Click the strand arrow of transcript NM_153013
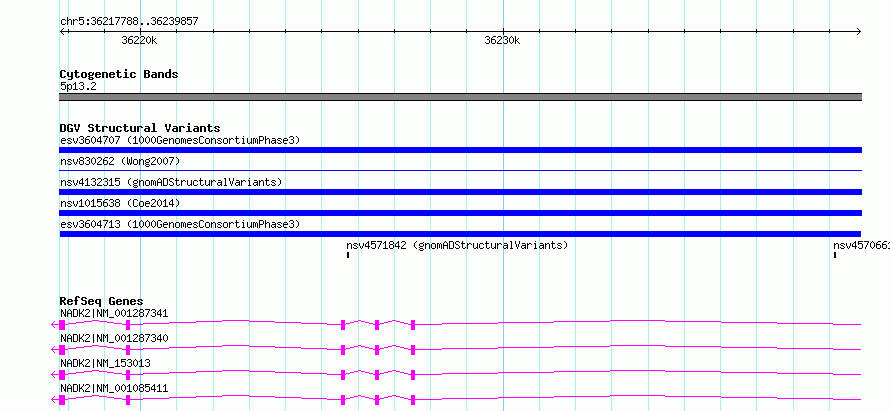The image size is (890, 411). click(x=54, y=375)
